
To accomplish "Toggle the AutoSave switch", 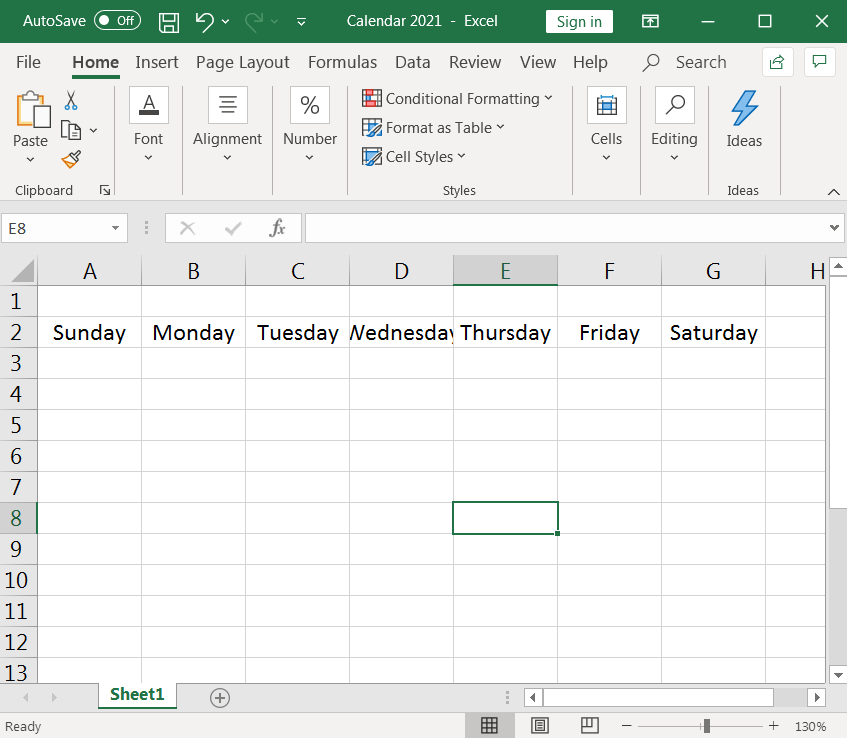I will [x=117, y=21].
